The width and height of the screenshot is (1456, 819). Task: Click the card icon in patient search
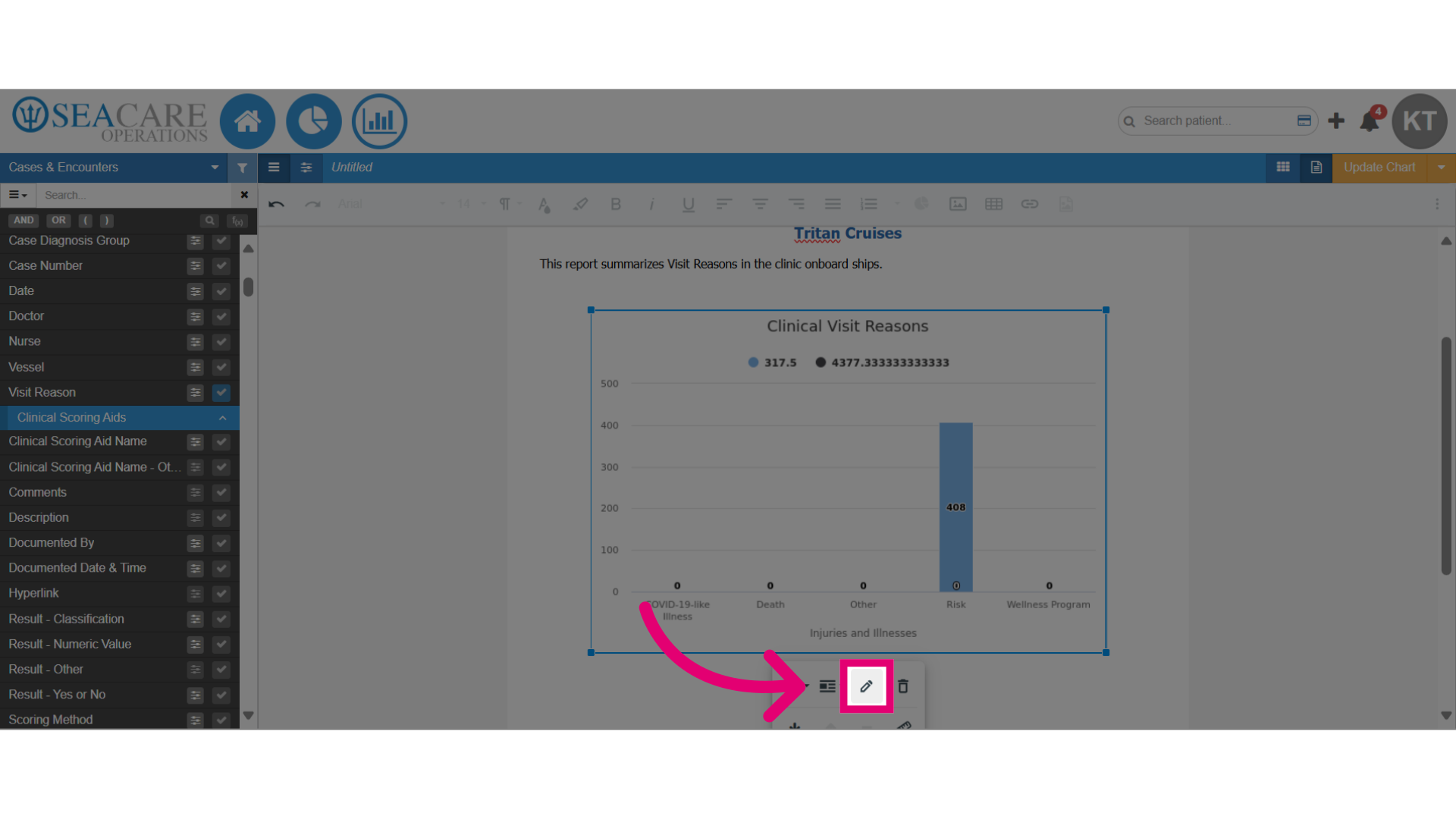(x=1304, y=121)
